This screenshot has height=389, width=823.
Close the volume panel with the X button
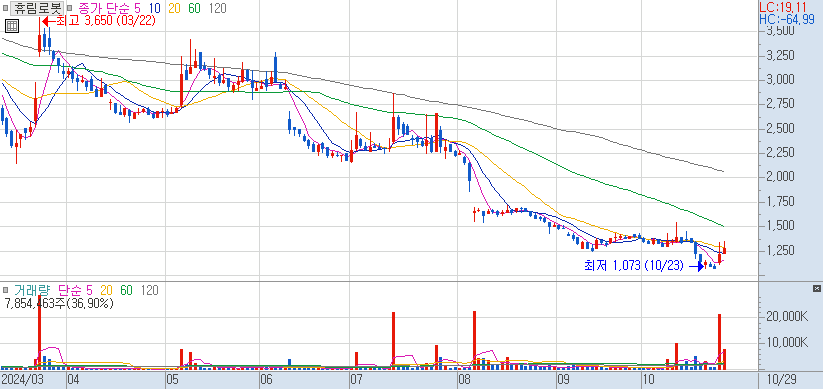(x=816, y=289)
